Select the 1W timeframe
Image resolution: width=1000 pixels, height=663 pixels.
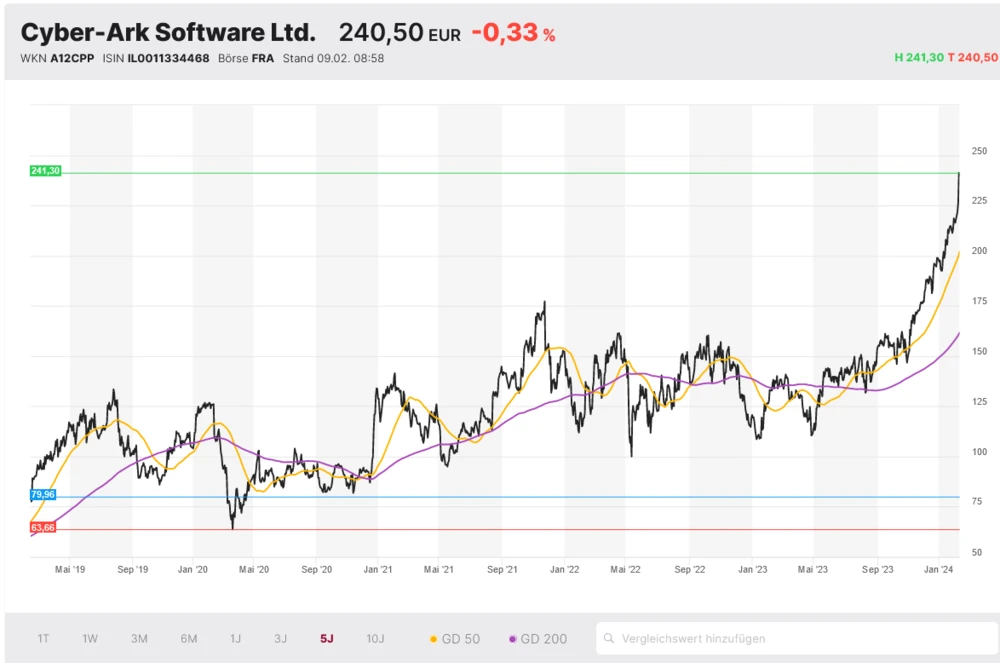coord(89,638)
